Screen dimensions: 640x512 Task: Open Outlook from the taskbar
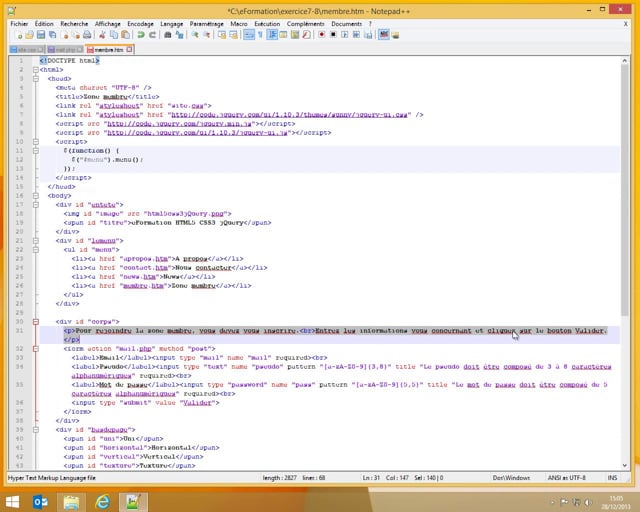click(40, 501)
